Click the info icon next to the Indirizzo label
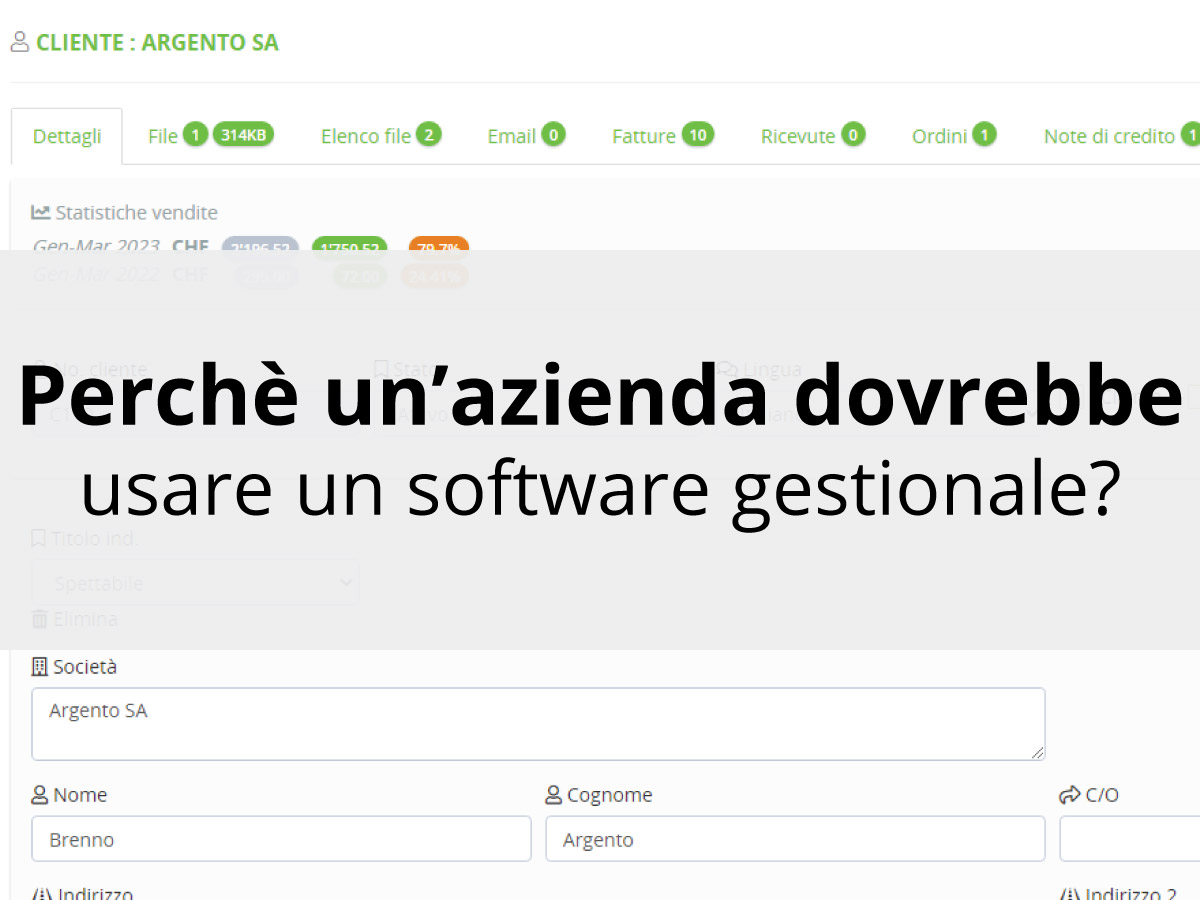This screenshot has height=900, width=1200. click(38, 893)
